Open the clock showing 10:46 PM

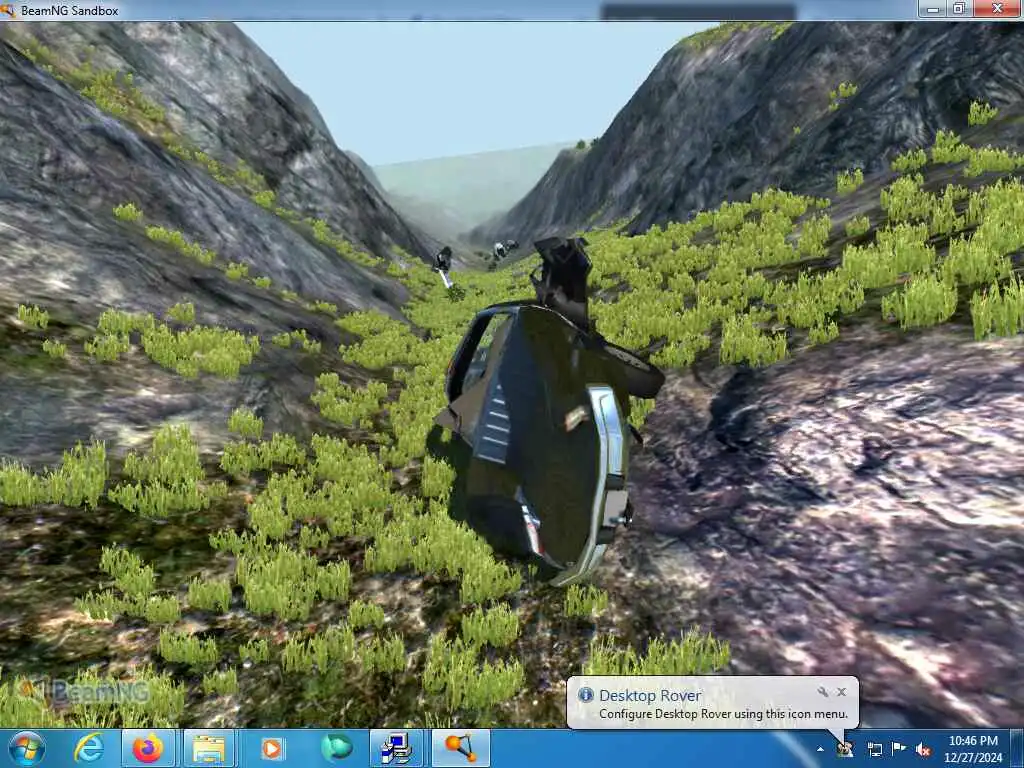(x=973, y=748)
